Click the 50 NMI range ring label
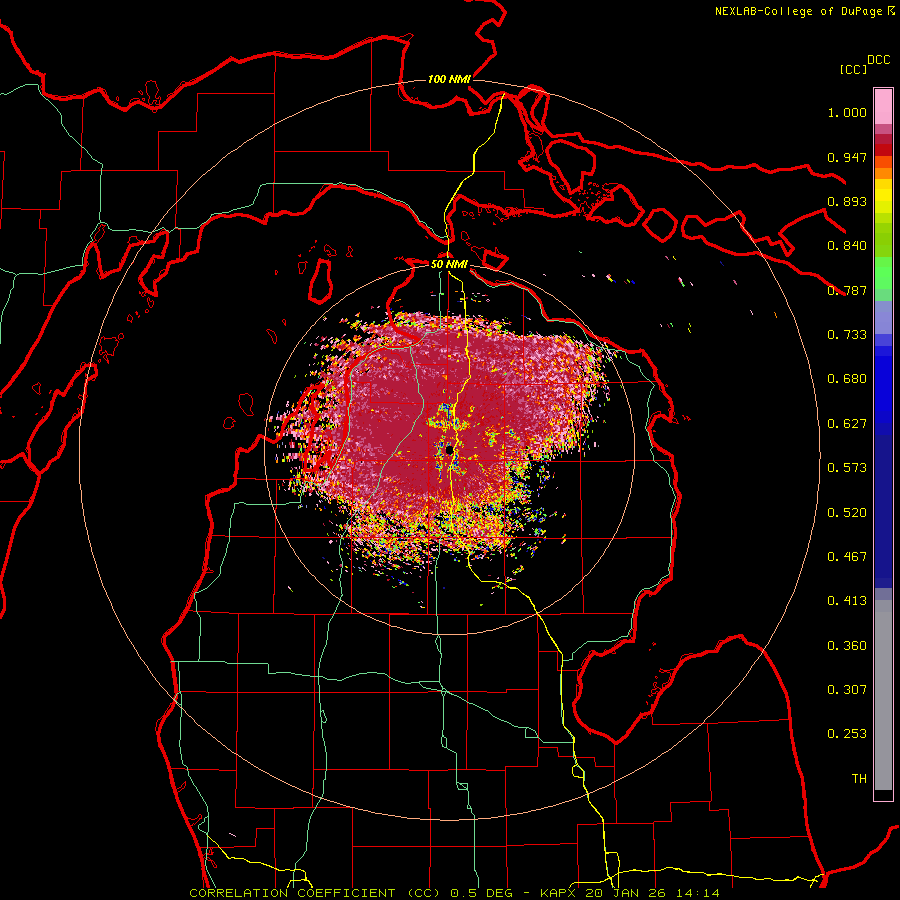This screenshot has height=900, width=900. tap(449, 264)
